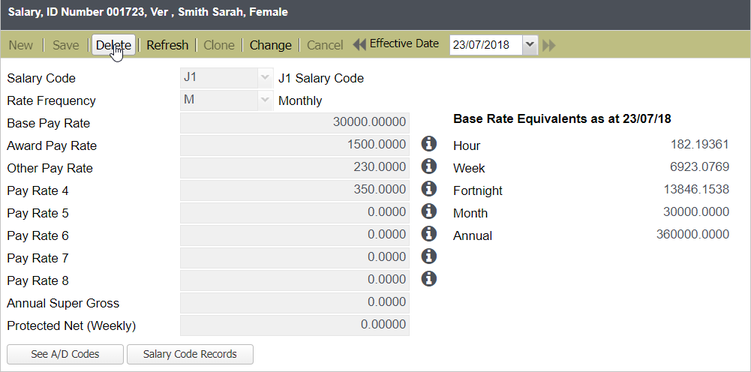The width and height of the screenshot is (751, 372).
Task: Click the 'Monthly' frequency description text
Action: 300,101
